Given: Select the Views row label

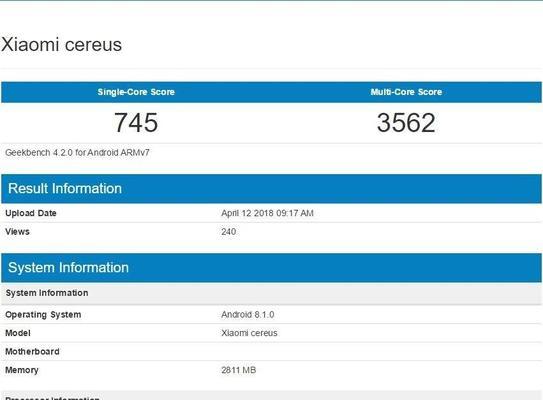Looking at the screenshot, I should 17,232.
